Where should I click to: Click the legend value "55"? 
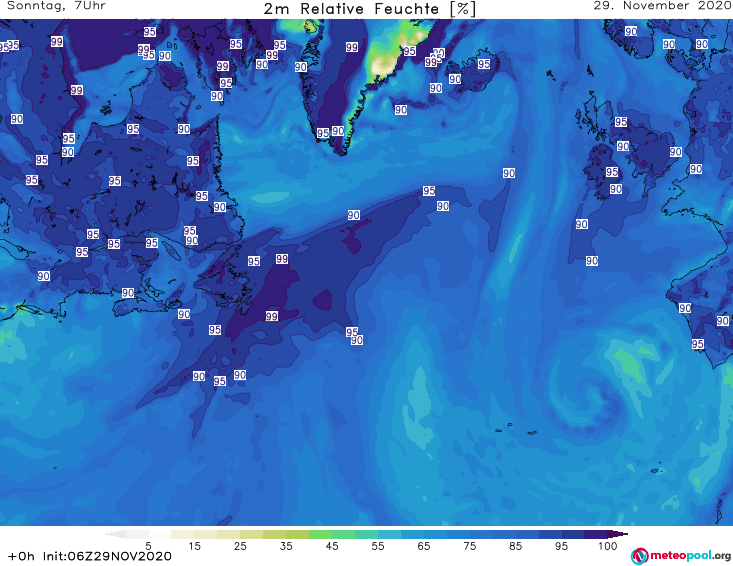click(x=377, y=545)
